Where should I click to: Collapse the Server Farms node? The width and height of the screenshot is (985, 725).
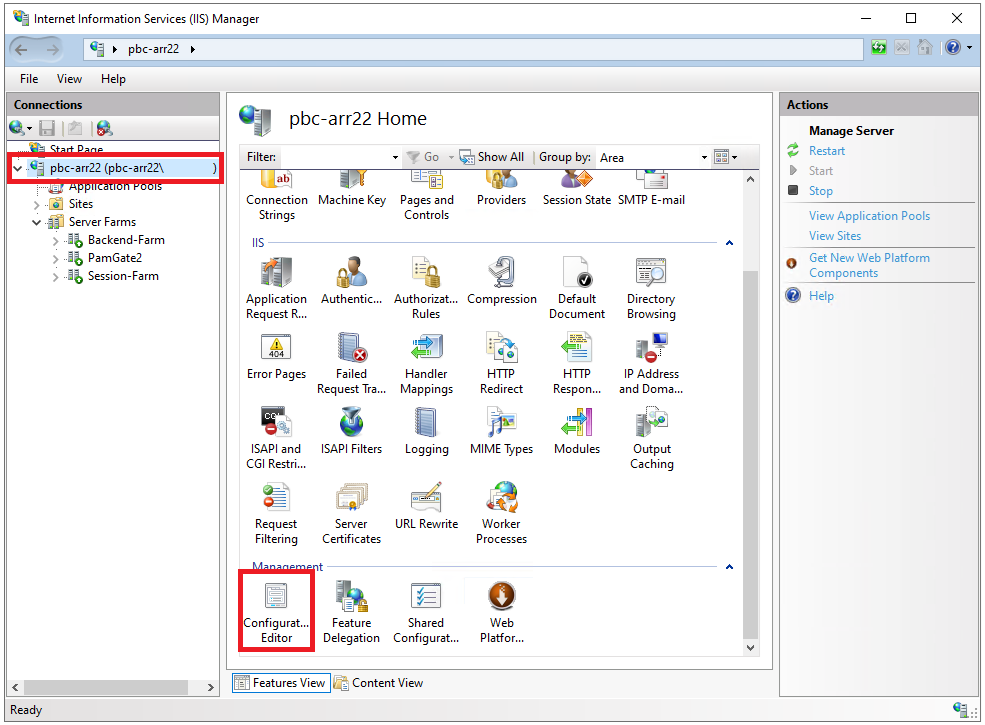36,222
